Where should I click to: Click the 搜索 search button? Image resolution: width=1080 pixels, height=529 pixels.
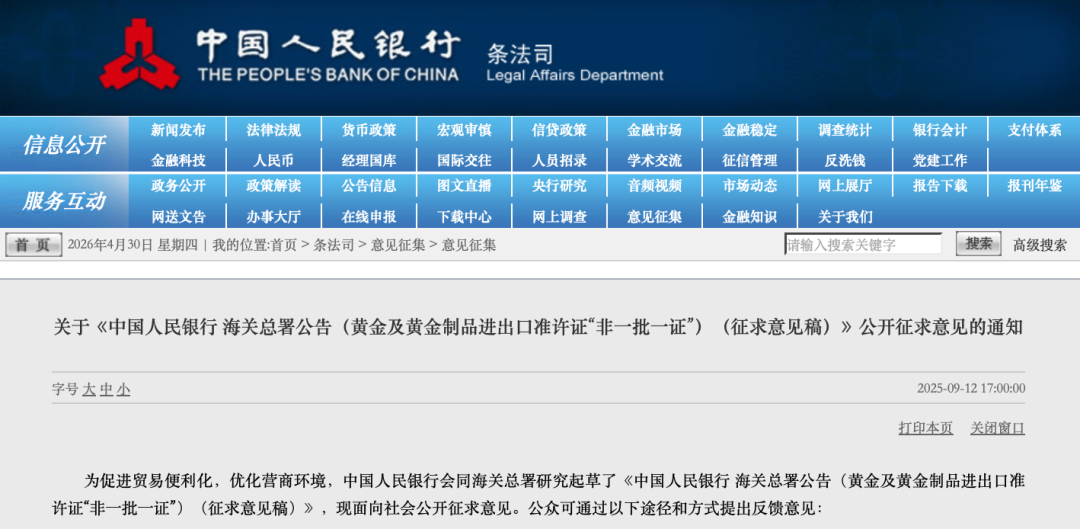click(979, 244)
